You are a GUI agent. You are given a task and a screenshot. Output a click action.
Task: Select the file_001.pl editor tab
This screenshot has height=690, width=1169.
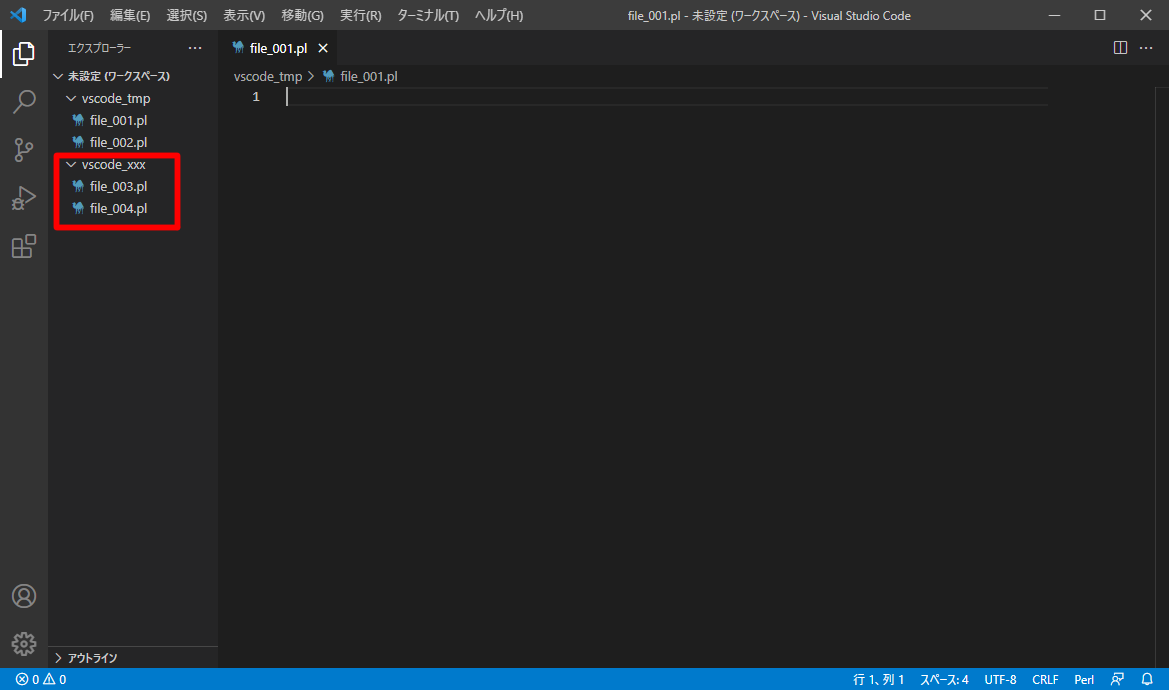pyautogui.click(x=278, y=48)
